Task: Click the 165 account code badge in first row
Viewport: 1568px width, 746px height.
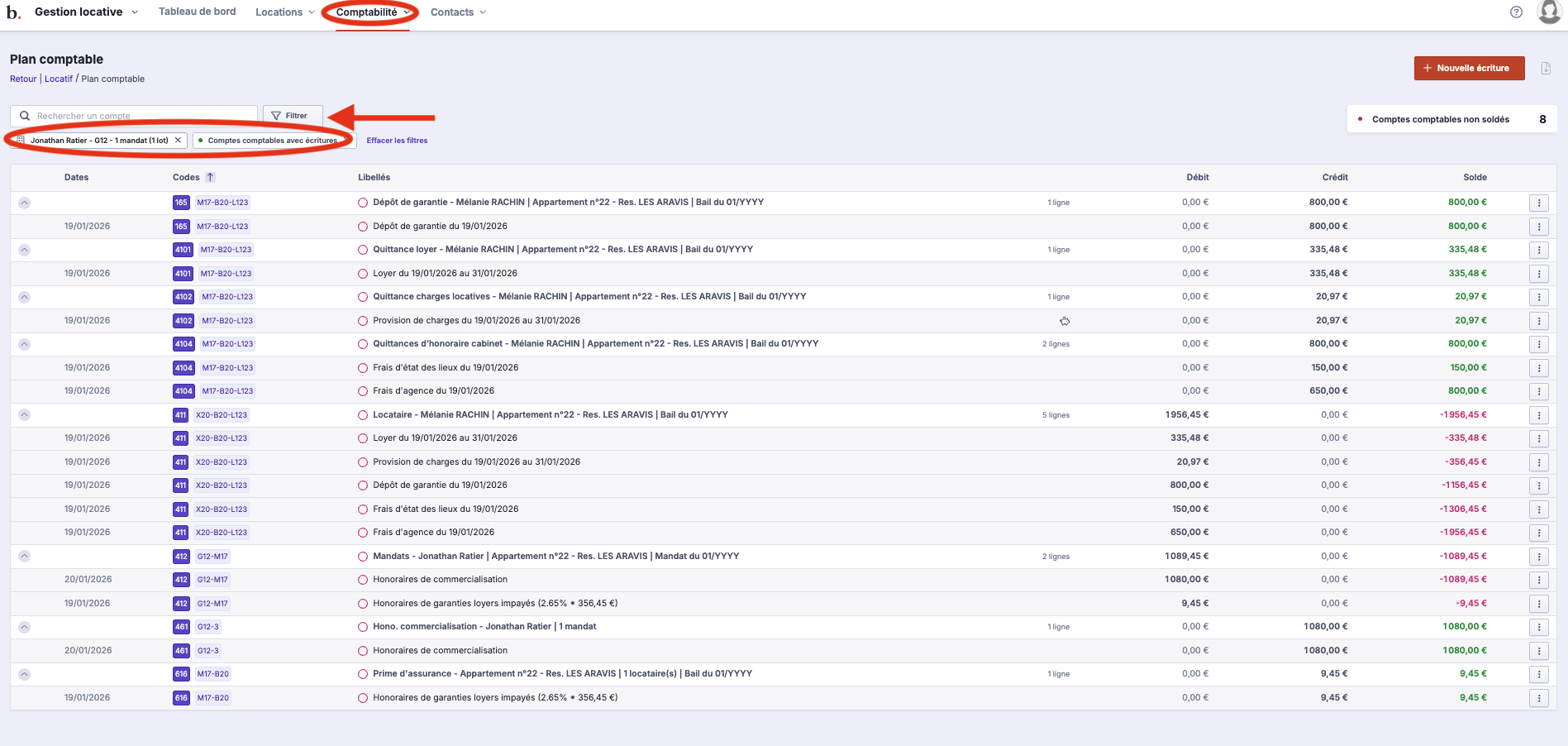Action: coord(181,203)
